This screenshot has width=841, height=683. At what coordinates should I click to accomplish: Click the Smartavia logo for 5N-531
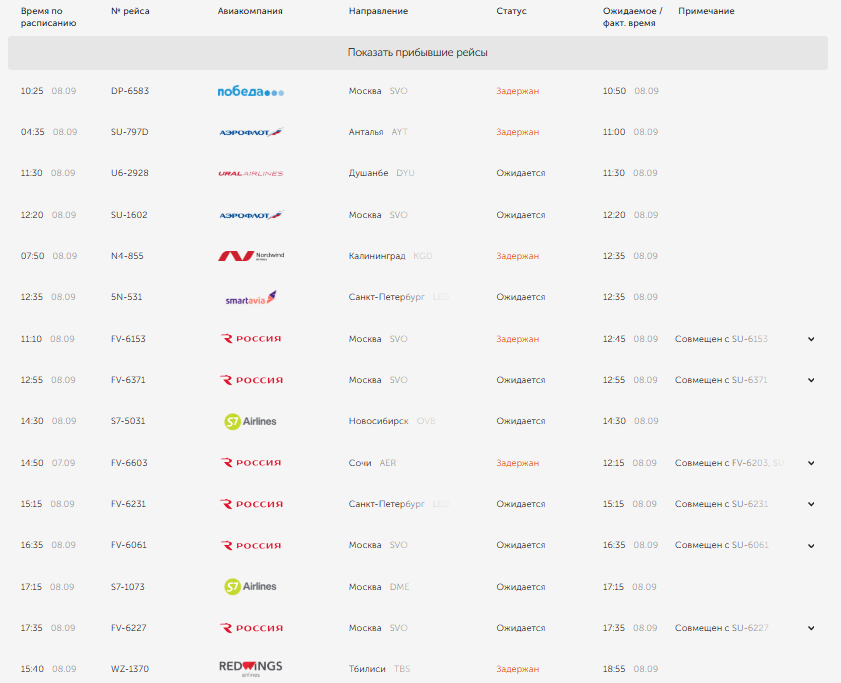[x=250, y=298]
